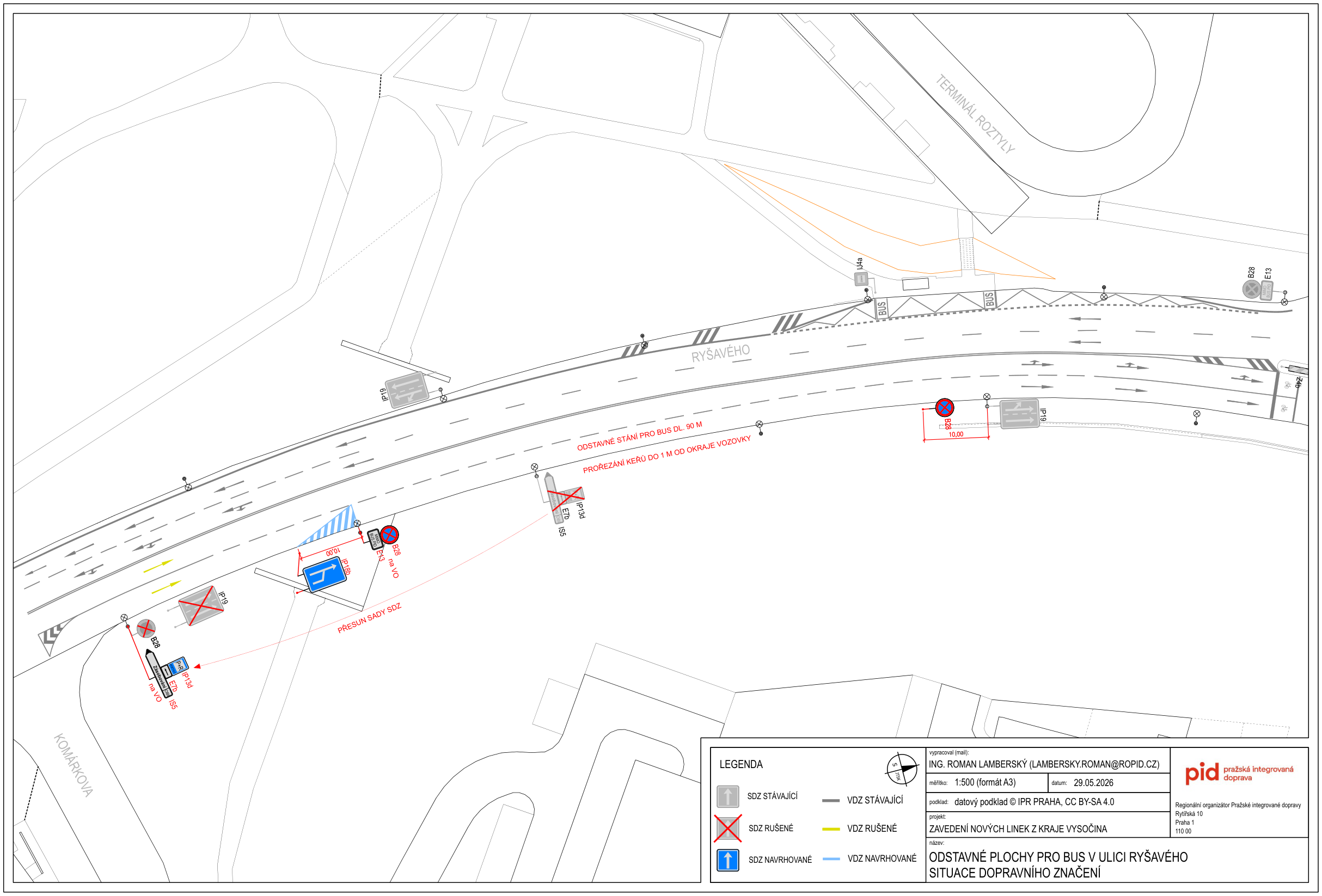
Task: Select the blue SDZ NAVRHOVANÉ legend icon
Action: coord(727,860)
